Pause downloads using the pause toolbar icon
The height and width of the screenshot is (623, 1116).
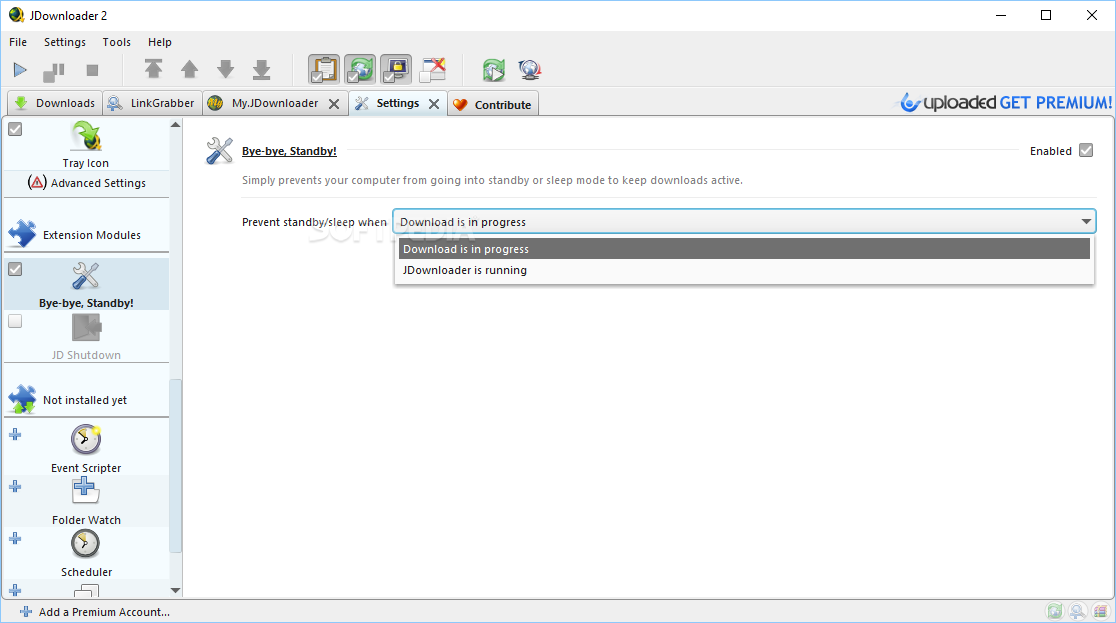(54, 70)
